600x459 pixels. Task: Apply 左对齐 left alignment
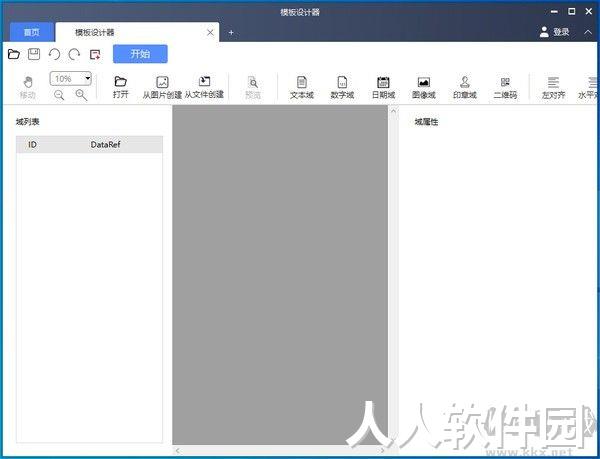[553, 88]
